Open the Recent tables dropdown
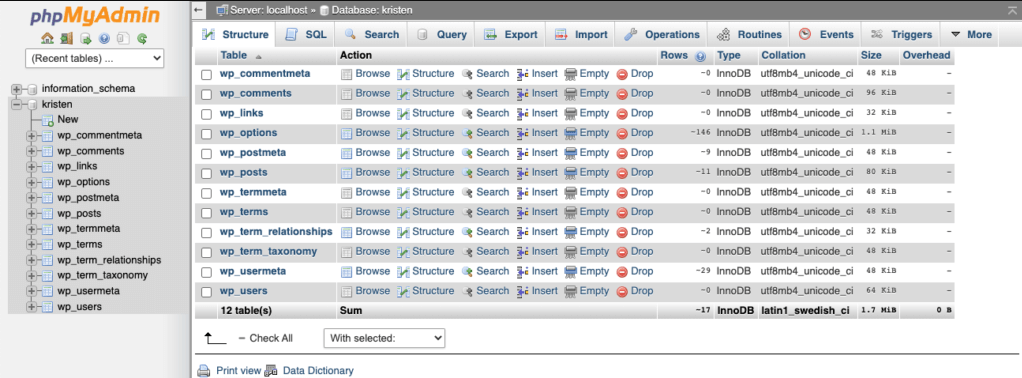Viewport: 1022px width, 378px height. pyautogui.click(x=95, y=58)
